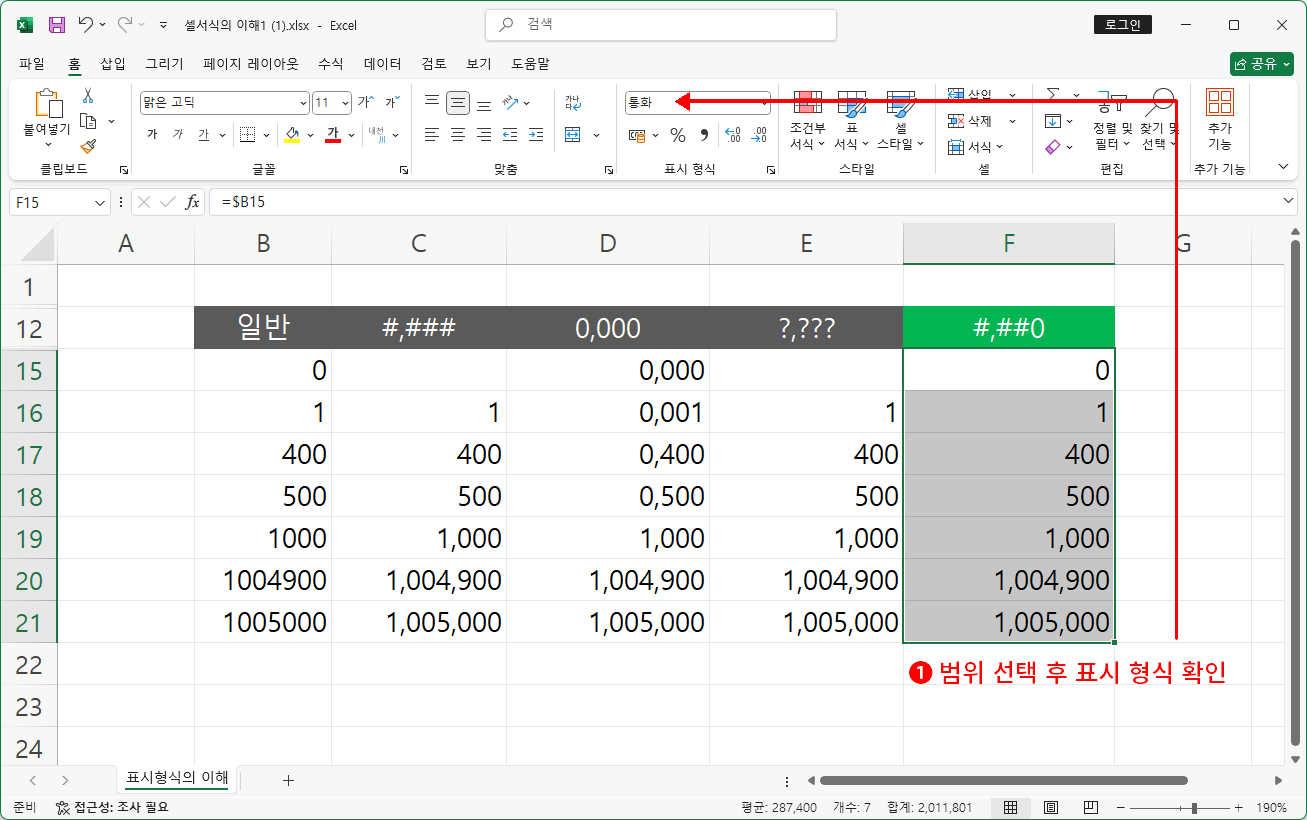1307x820 pixels.
Task: Increase font size with larger 가 icon
Action: (x=365, y=103)
